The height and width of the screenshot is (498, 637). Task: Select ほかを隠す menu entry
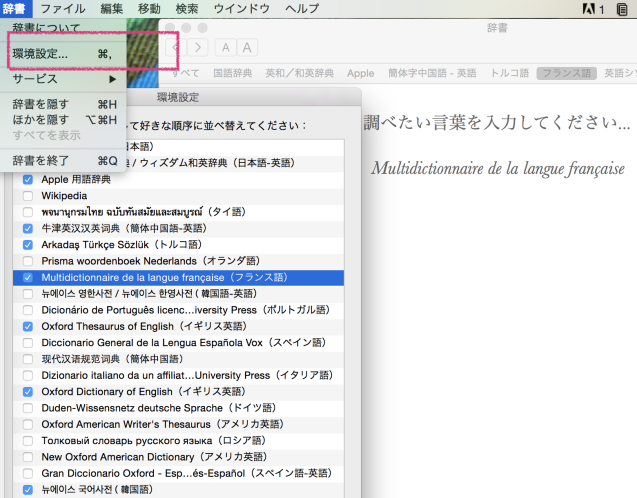tap(65, 120)
